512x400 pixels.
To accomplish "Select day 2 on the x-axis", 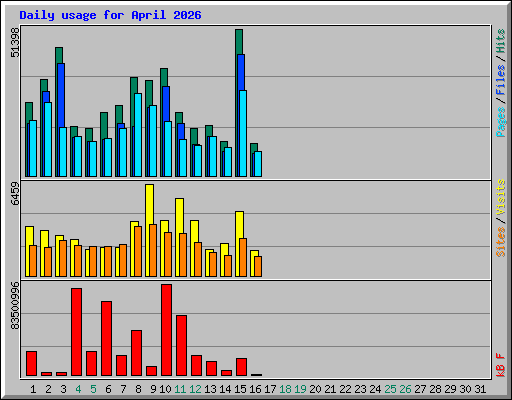I will click(48, 389).
